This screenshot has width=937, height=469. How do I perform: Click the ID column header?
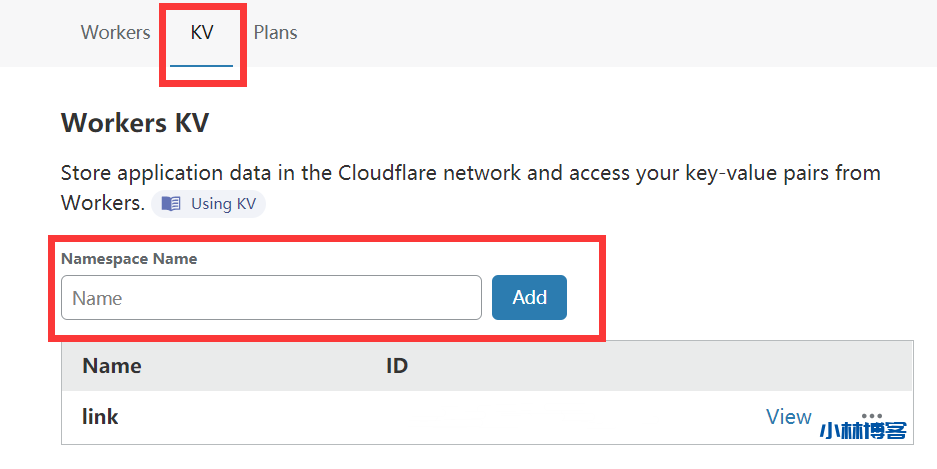pyautogui.click(x=397, y=365)
